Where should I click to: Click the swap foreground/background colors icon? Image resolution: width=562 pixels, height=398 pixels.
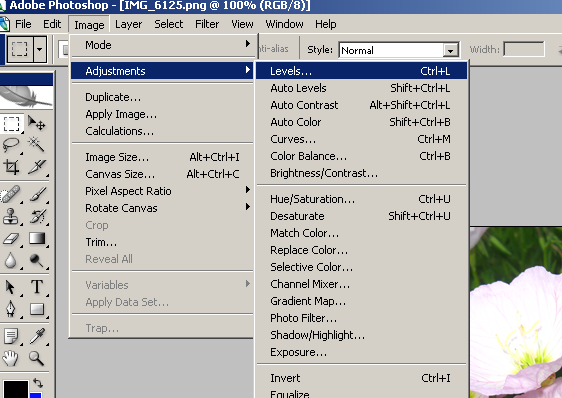38,383
